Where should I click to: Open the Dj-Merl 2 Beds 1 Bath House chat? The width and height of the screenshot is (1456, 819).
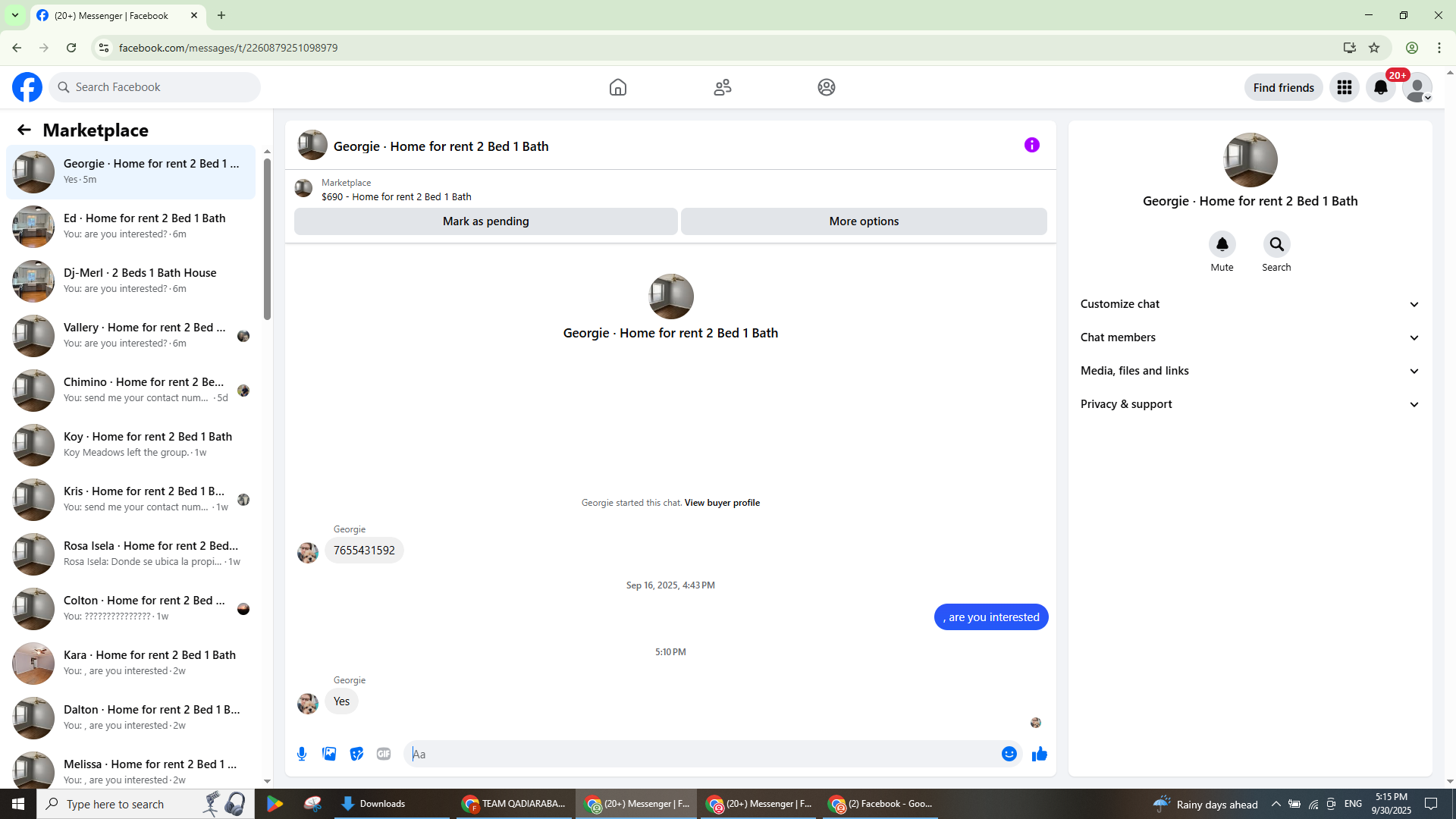click(x=131, y=281)
